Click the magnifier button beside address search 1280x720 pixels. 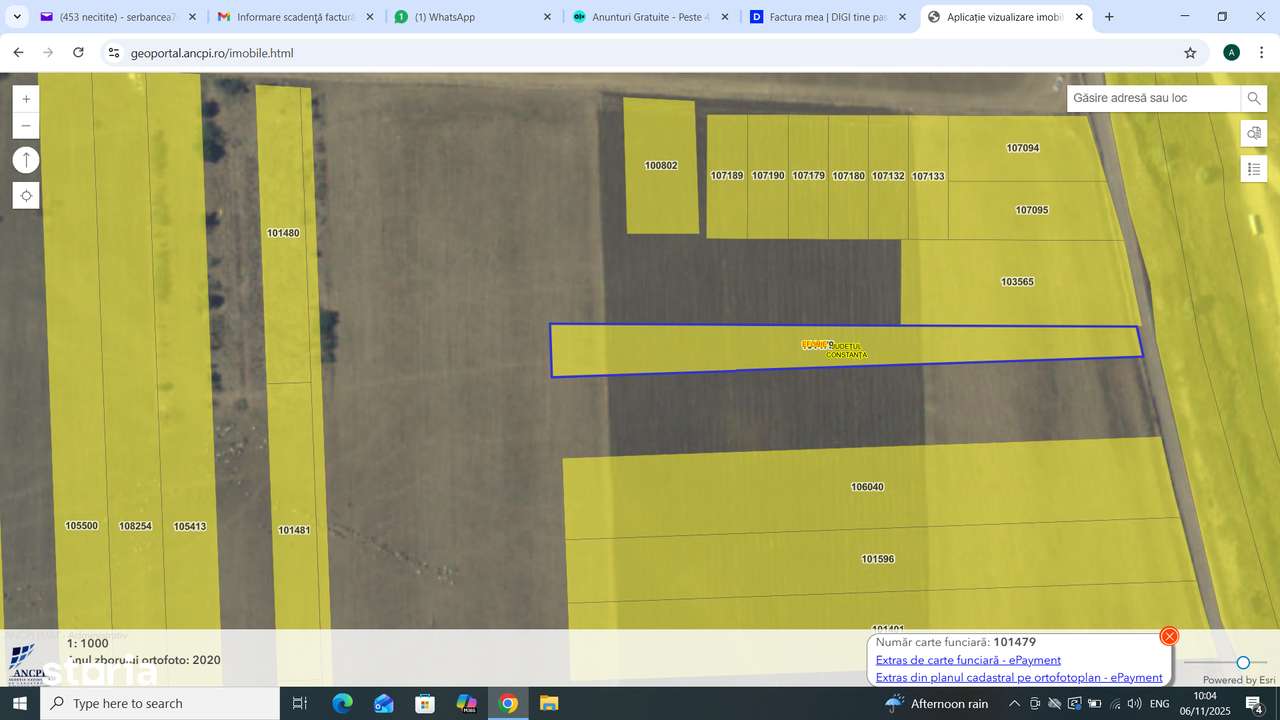click(x=1254, y=99)
